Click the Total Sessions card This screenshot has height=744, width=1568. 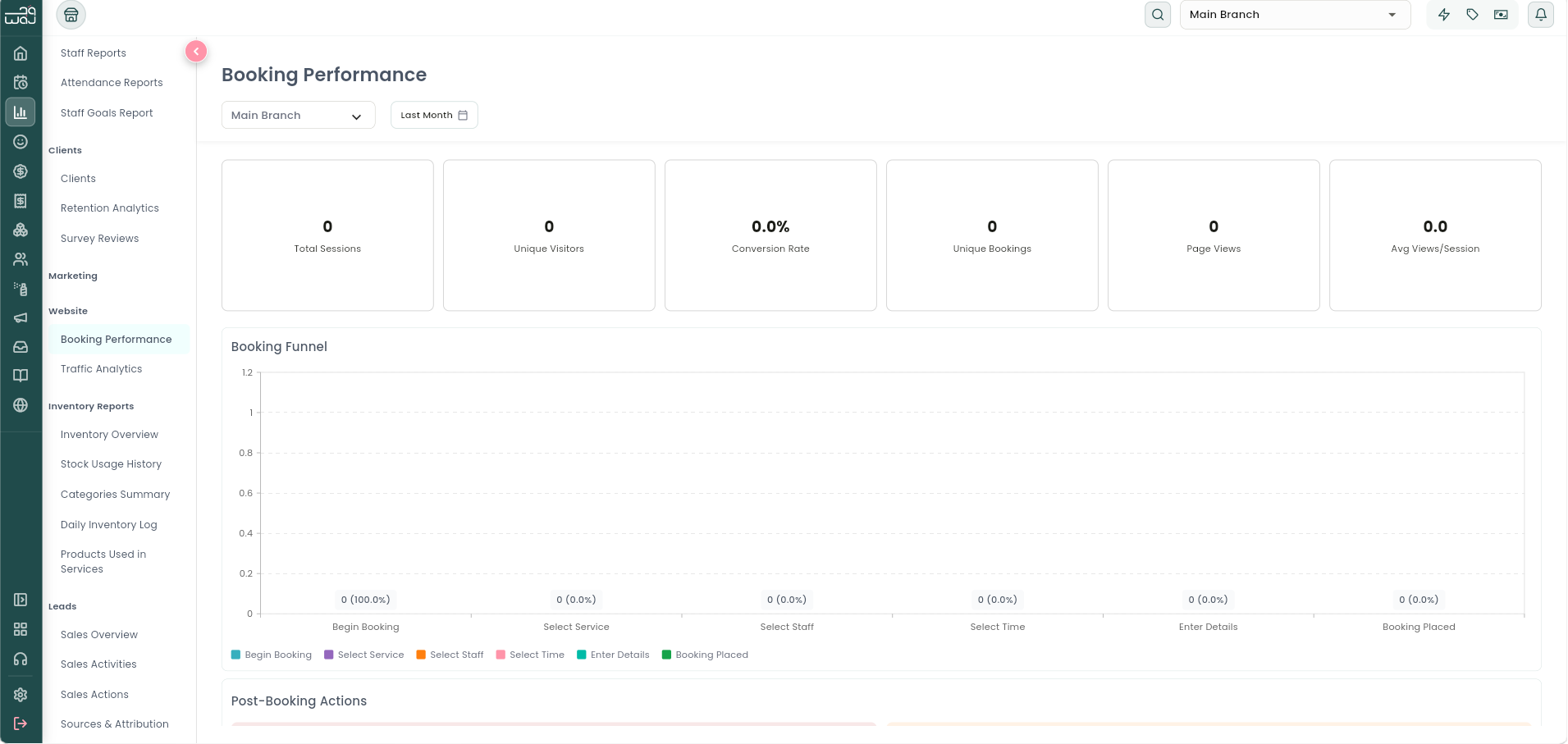[x=327, y=235]
